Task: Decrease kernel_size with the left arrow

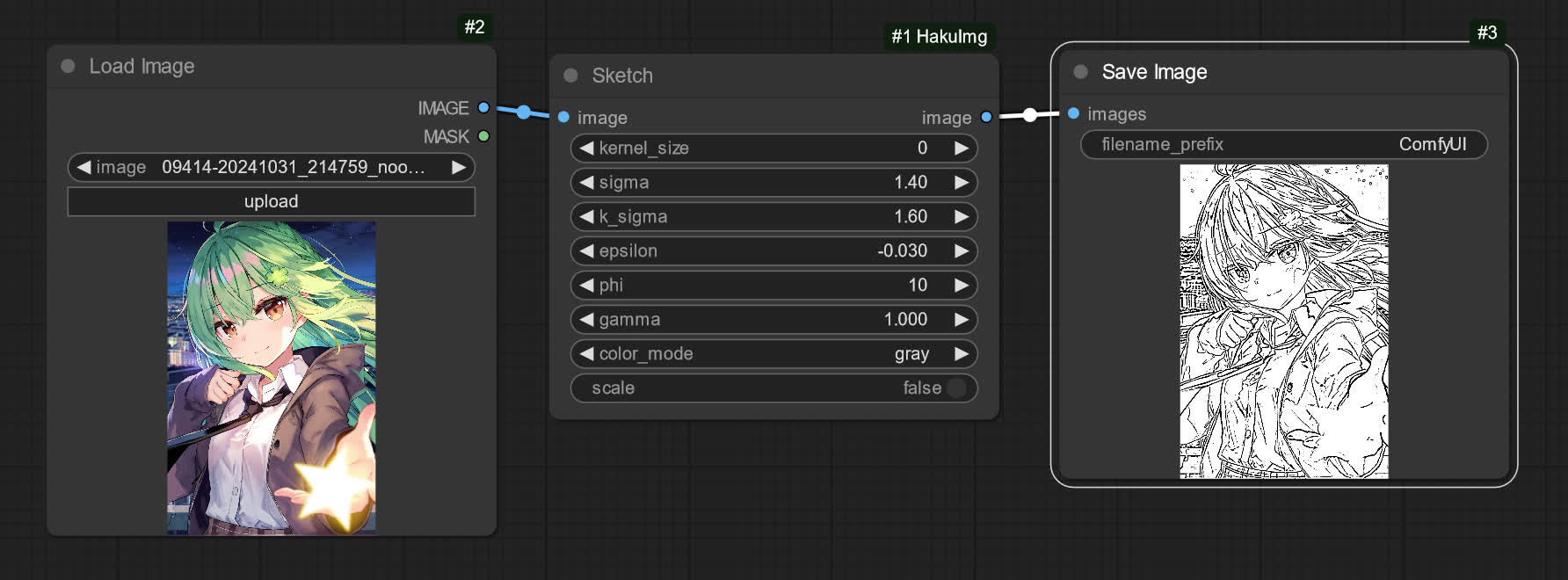Action: [586, 148]
